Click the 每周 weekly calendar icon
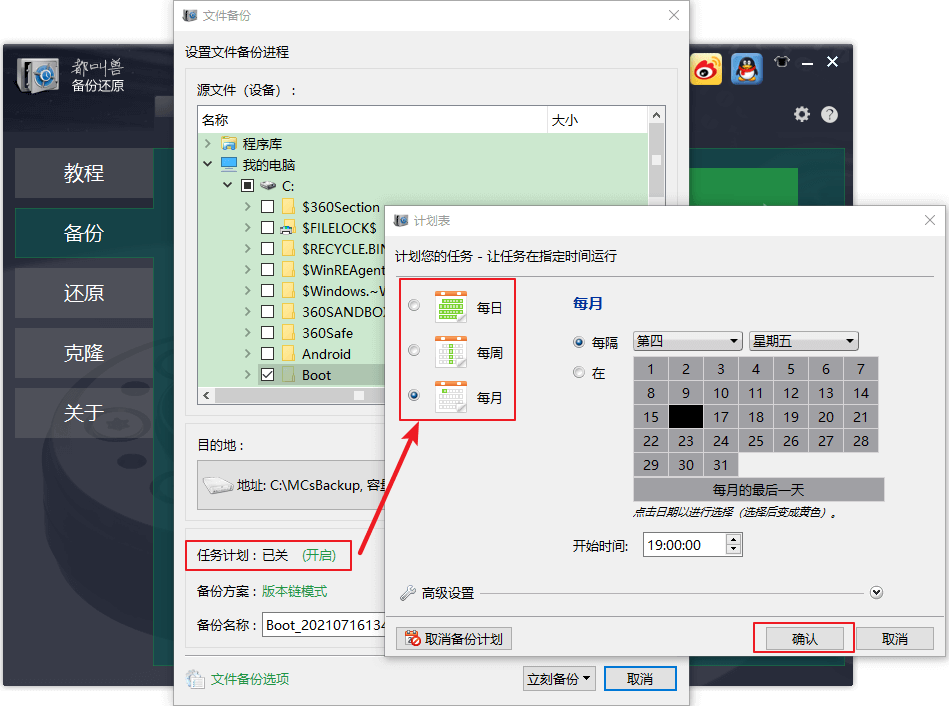The width and height of the screenshot is (949, 706). [x=451, y=352]
